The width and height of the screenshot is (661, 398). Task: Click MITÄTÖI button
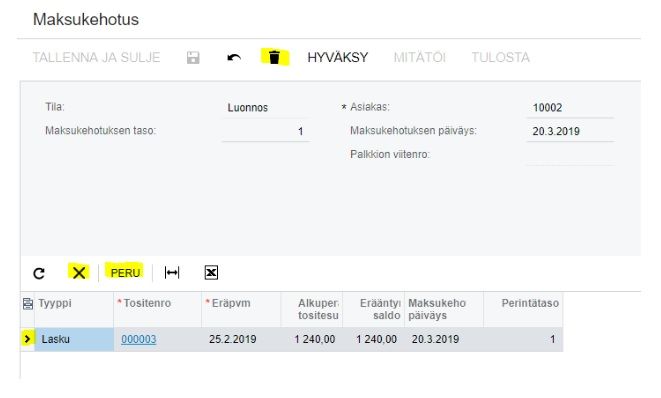tap(419, 57)
